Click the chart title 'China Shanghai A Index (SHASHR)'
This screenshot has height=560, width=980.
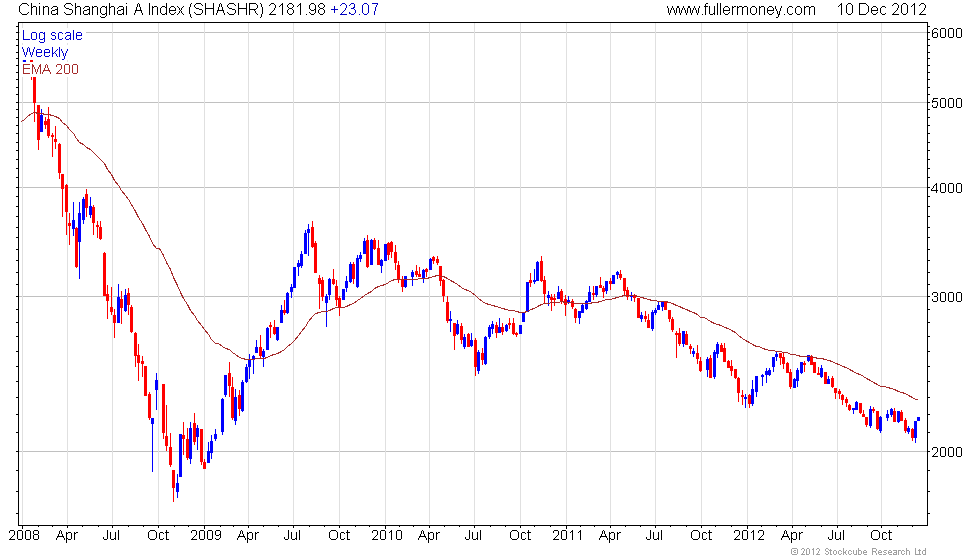tap(141, 10)
